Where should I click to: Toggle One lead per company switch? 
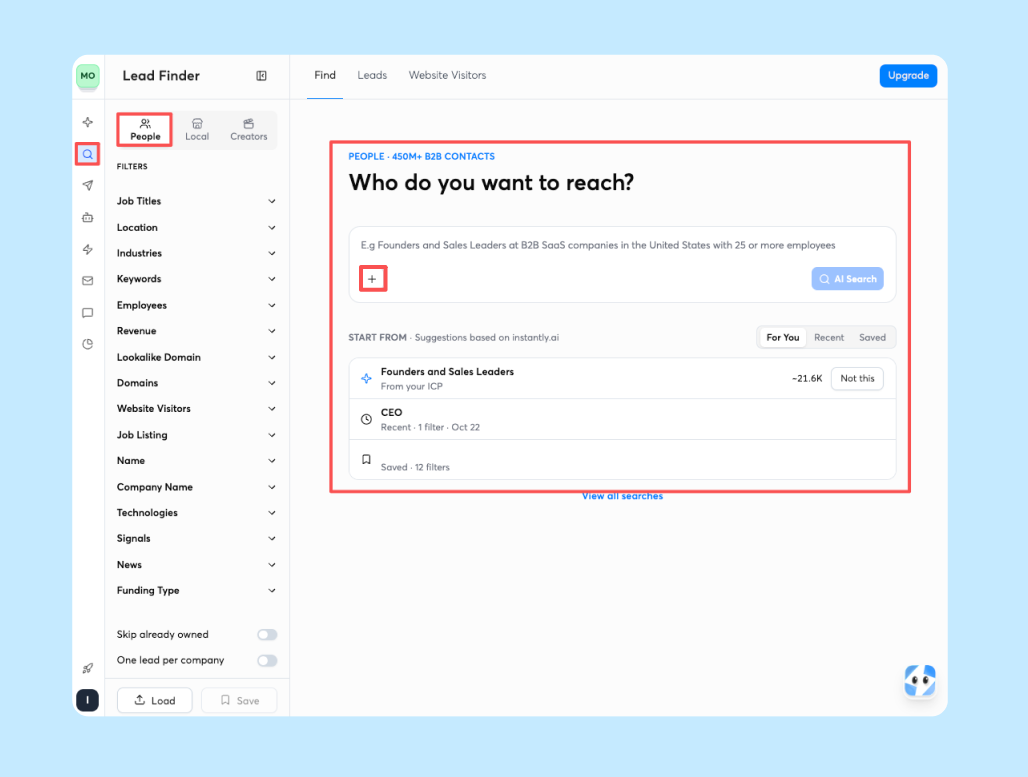[267, 660]
